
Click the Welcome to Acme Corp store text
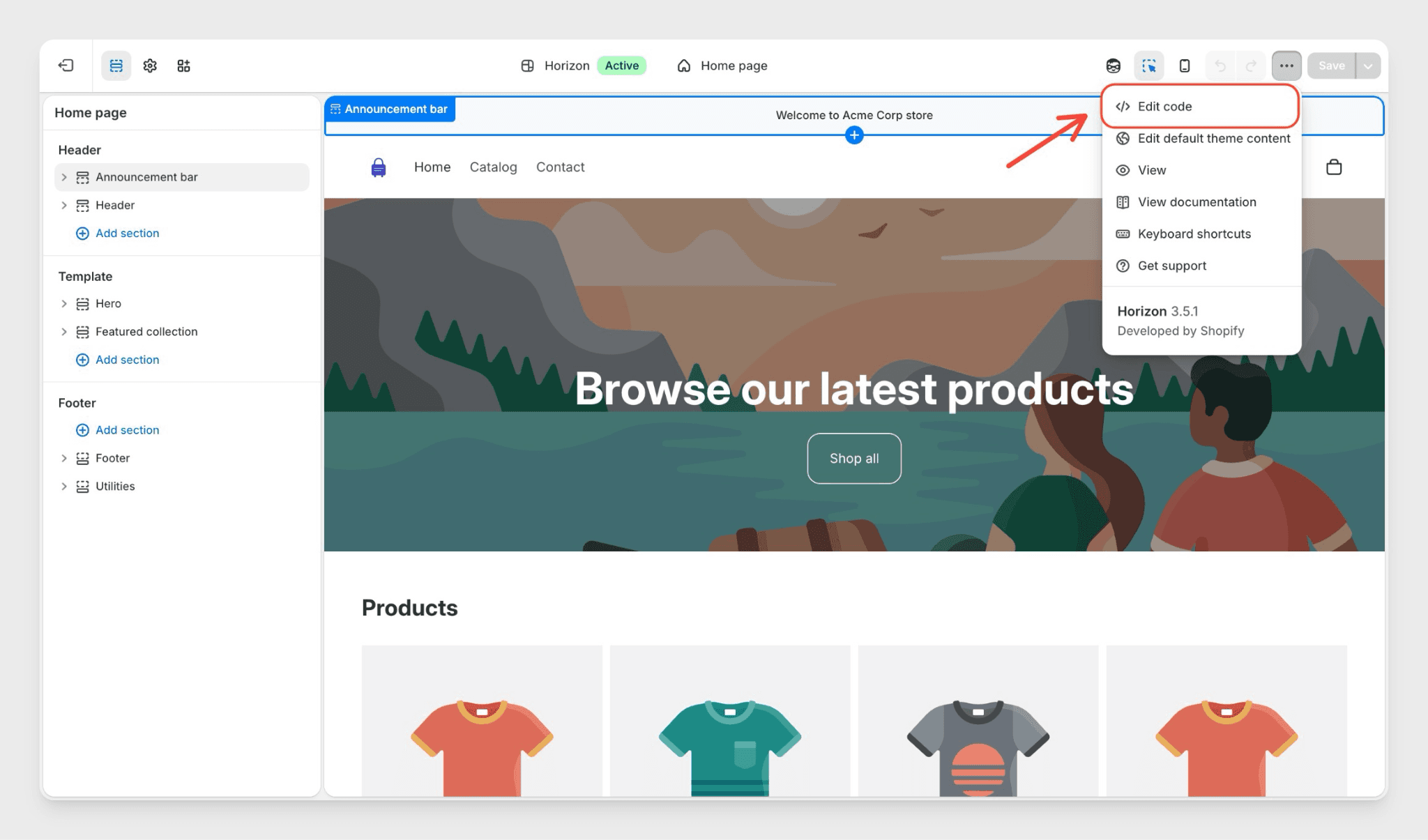854,115
